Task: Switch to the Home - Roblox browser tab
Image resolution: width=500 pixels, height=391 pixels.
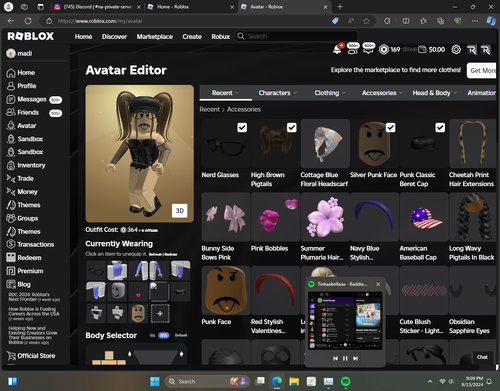Action: (191, 7)
